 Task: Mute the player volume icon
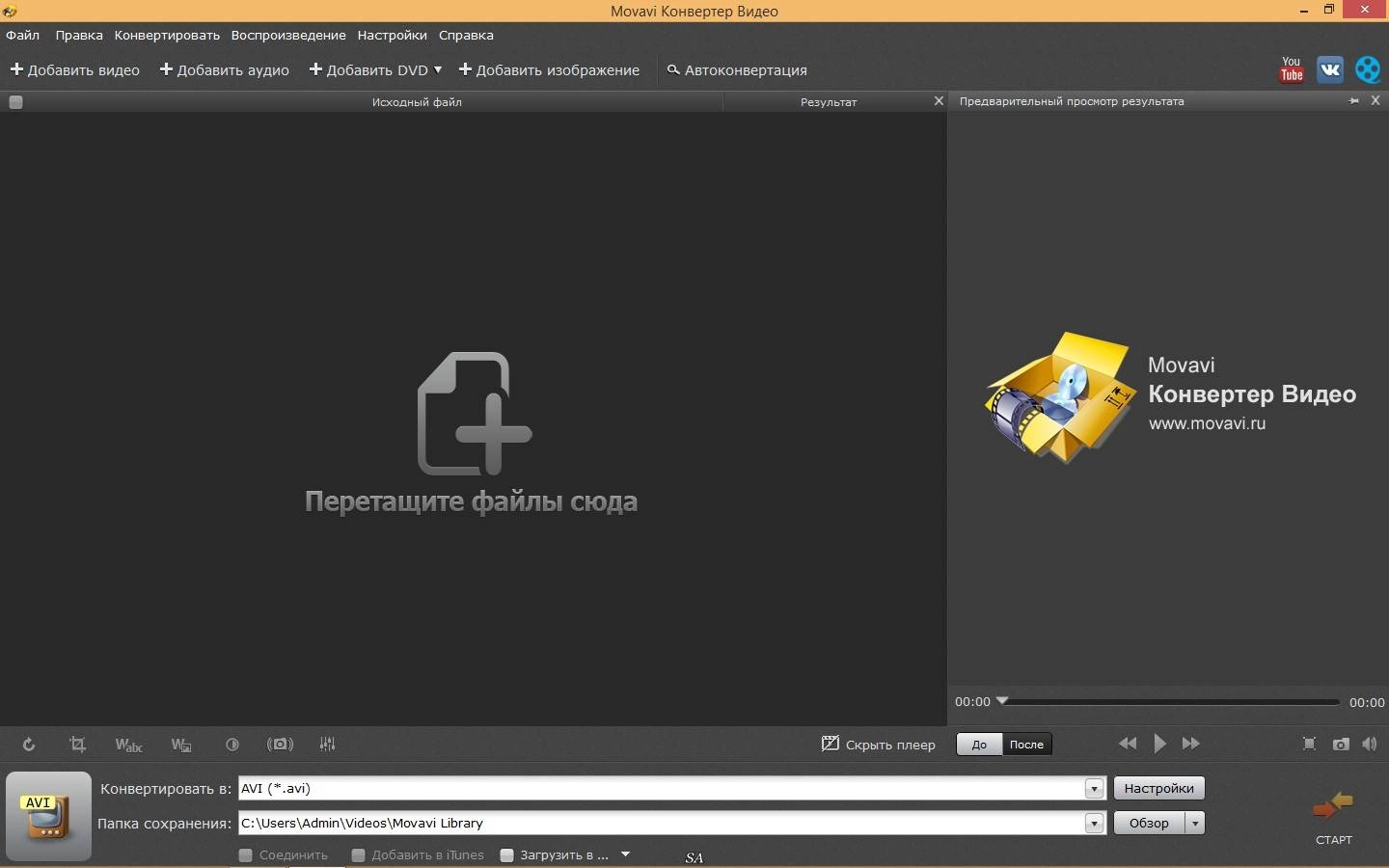coord(1370,744)
